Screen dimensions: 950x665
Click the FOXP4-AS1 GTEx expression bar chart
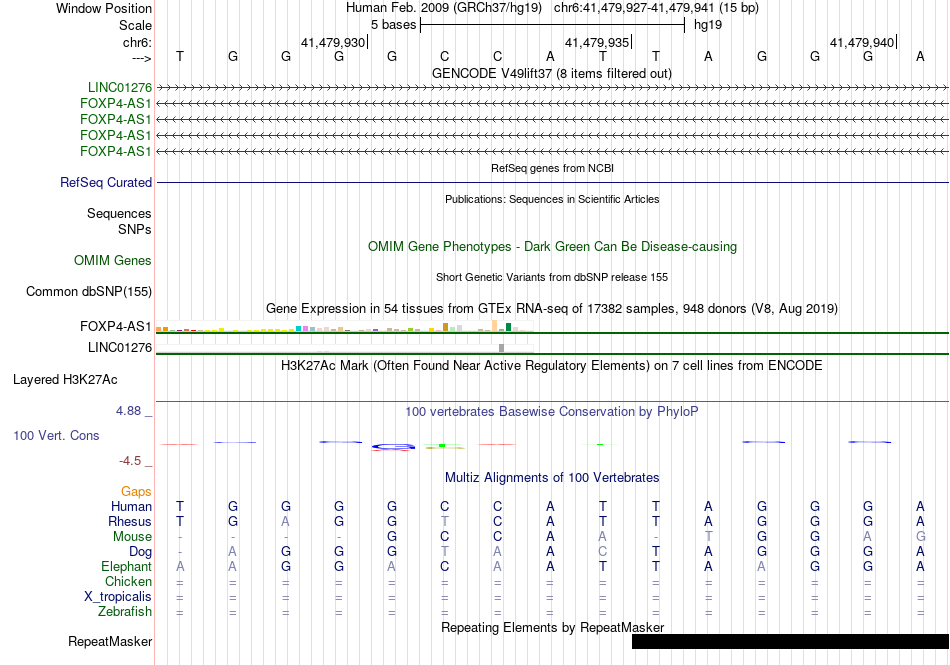[x=344, y=326]
